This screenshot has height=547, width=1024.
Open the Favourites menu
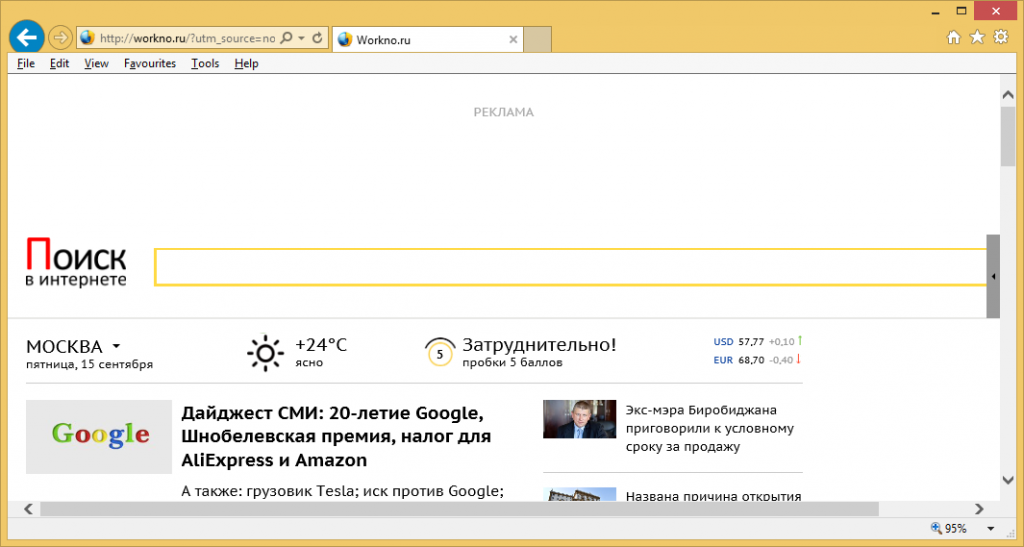coord(150,63)
